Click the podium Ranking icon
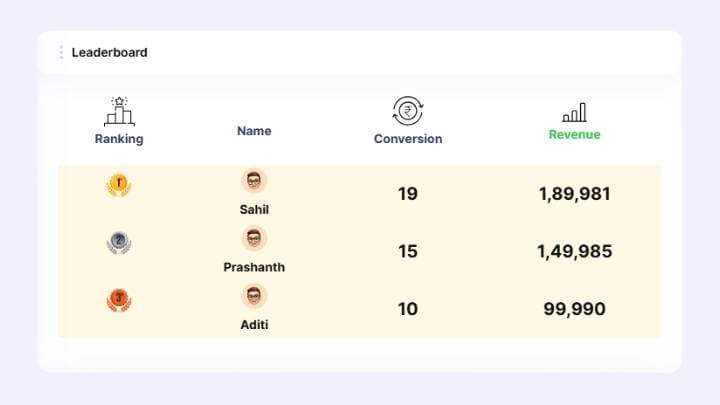720x405 pixels. [x=119, y=110]
